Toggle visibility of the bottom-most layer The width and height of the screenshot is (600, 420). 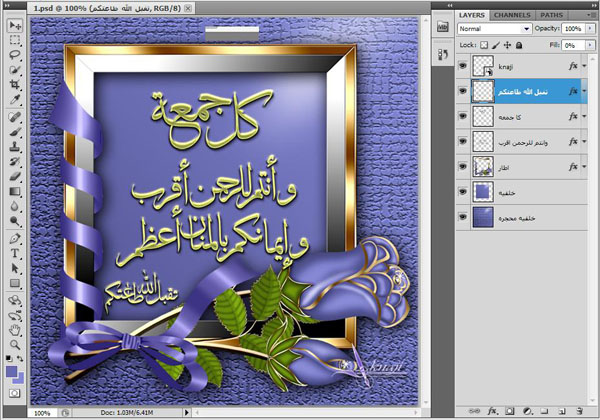pyautogui.click(x=462, y=214)
